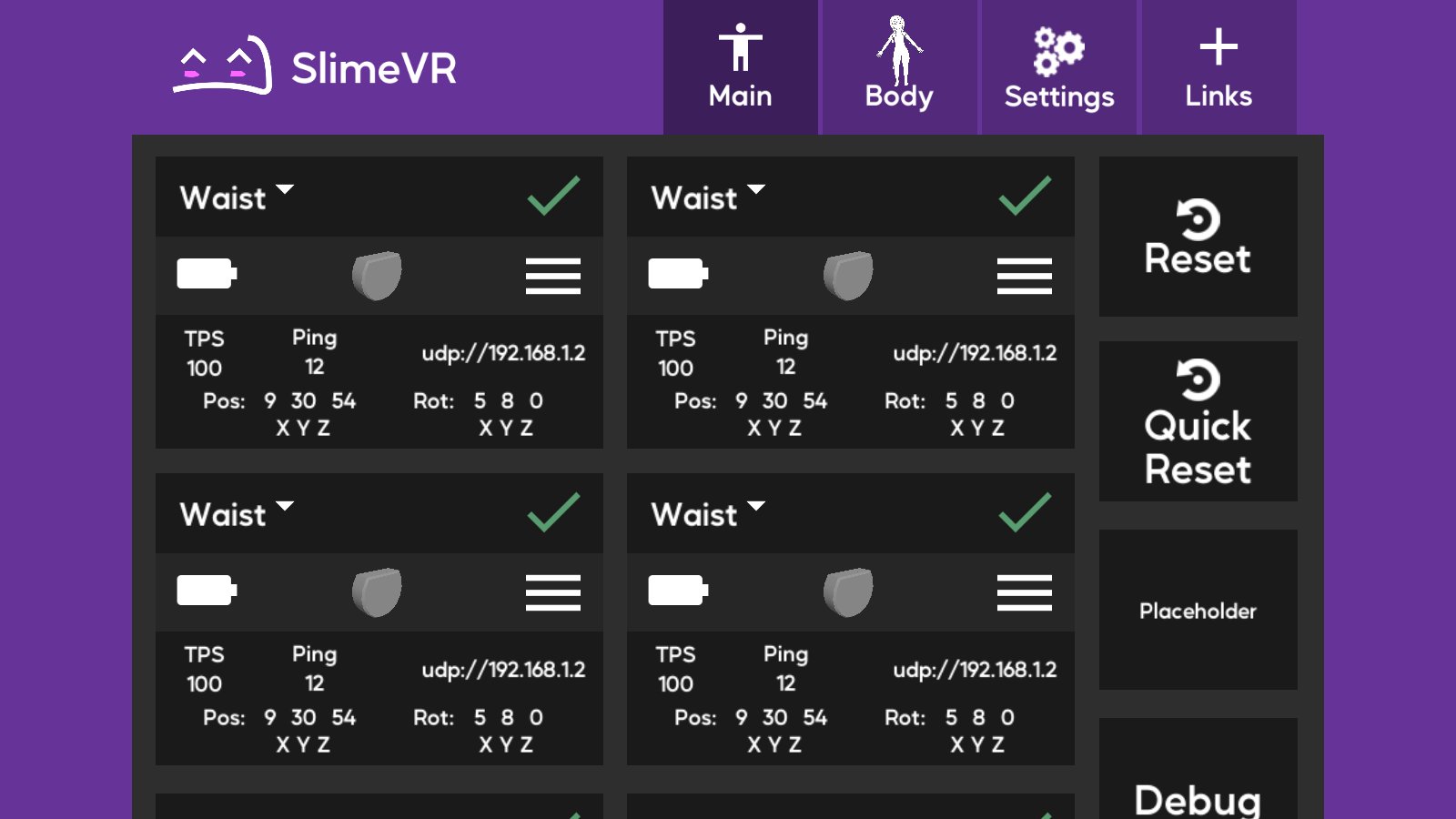
Task: Click the gray tracker model icon in the bottom-right card
Action: (848, 592)
